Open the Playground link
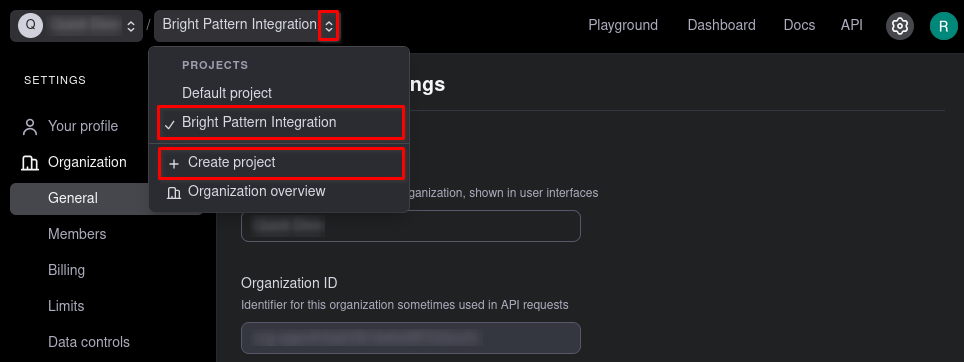964x362 pixels. click(623, 25)
